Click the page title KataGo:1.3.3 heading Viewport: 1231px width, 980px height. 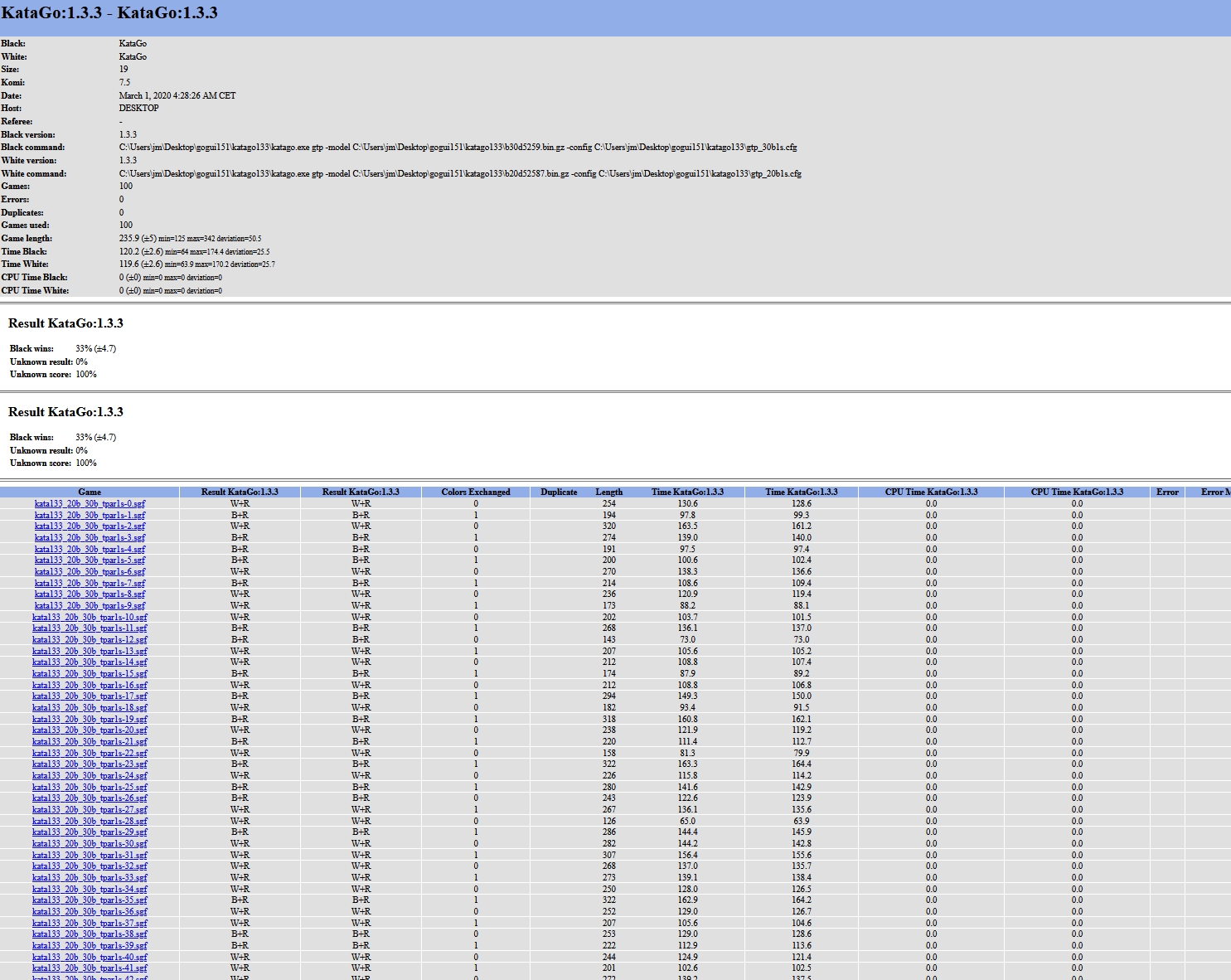click(109, 13)
